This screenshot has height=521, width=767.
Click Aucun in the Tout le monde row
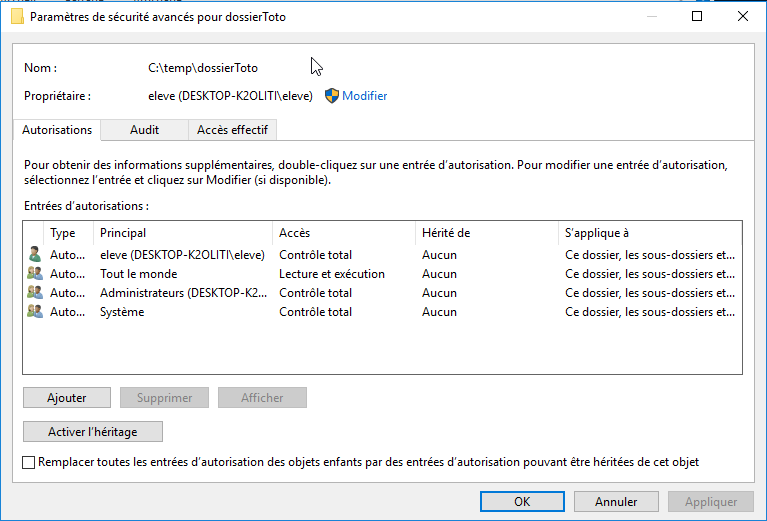point(439,274)
